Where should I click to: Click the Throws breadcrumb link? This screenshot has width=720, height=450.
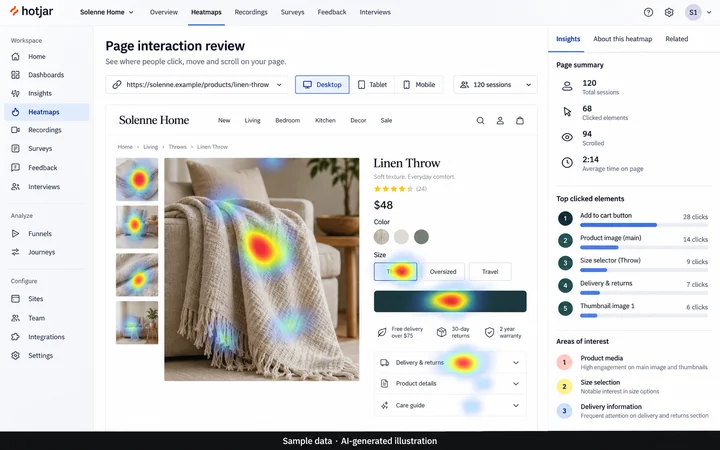coord(177,147)
